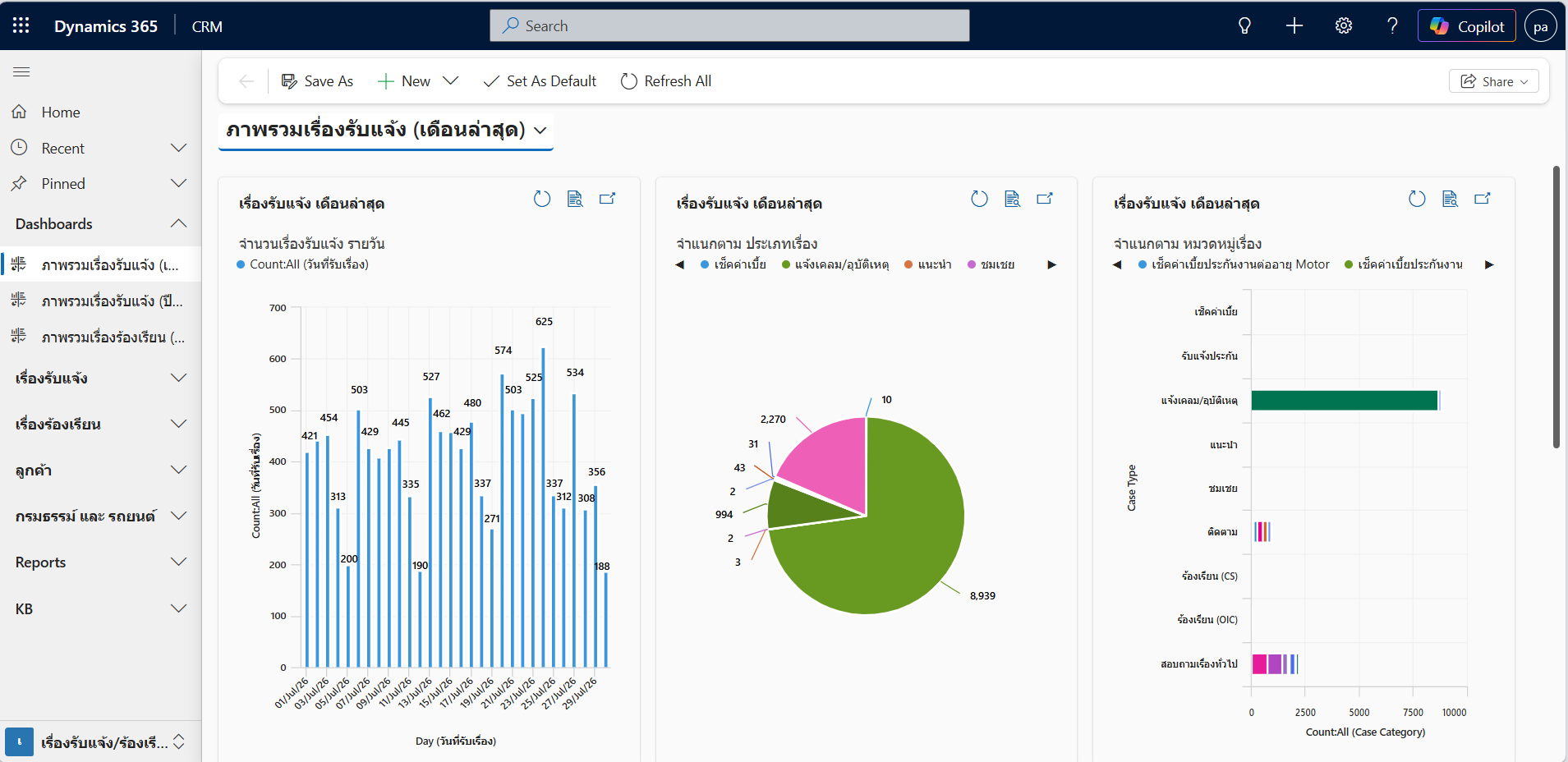Click pie legend right arrow
1568x762 pixels.
pyautogui.click(x=1051, y=264)
